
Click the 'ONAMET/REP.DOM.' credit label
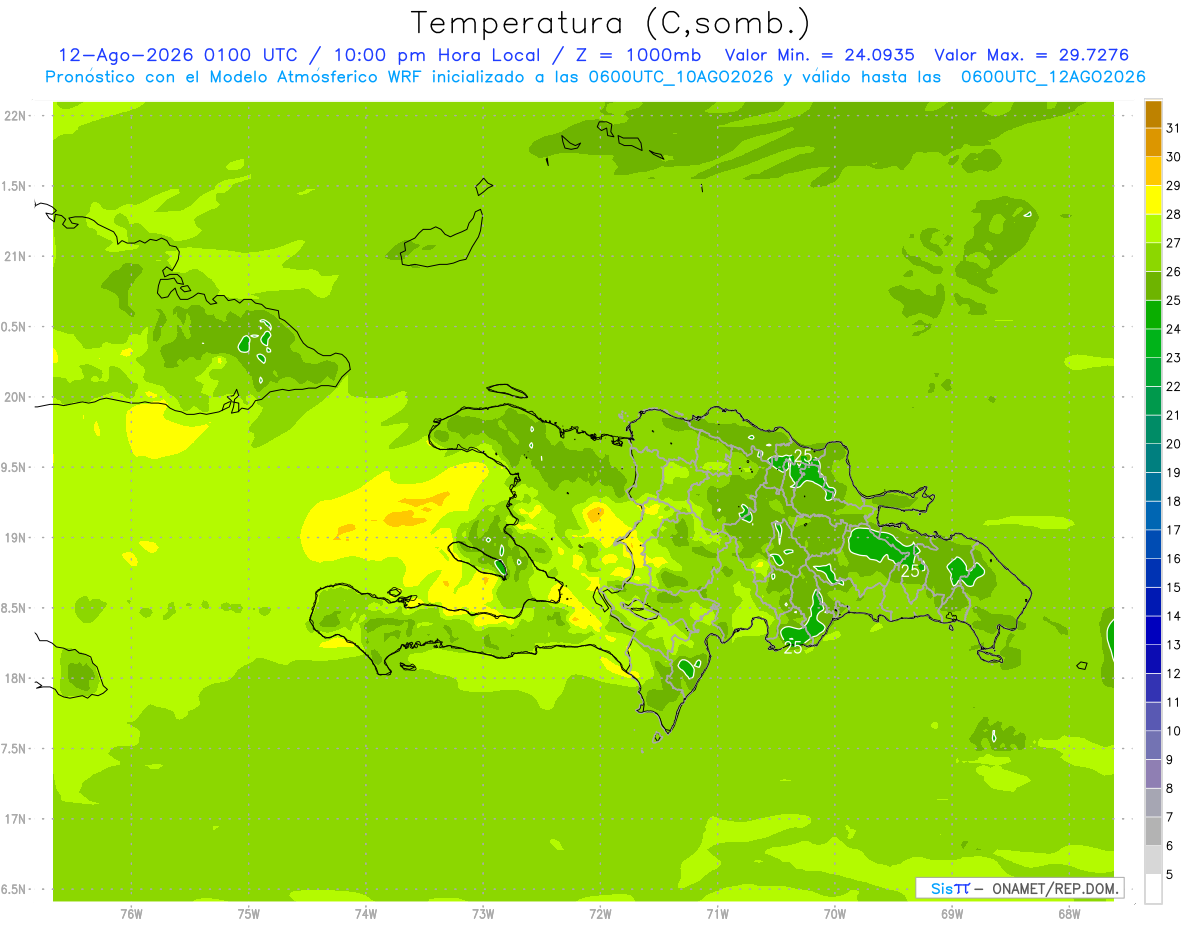[x=1054, y=888]
